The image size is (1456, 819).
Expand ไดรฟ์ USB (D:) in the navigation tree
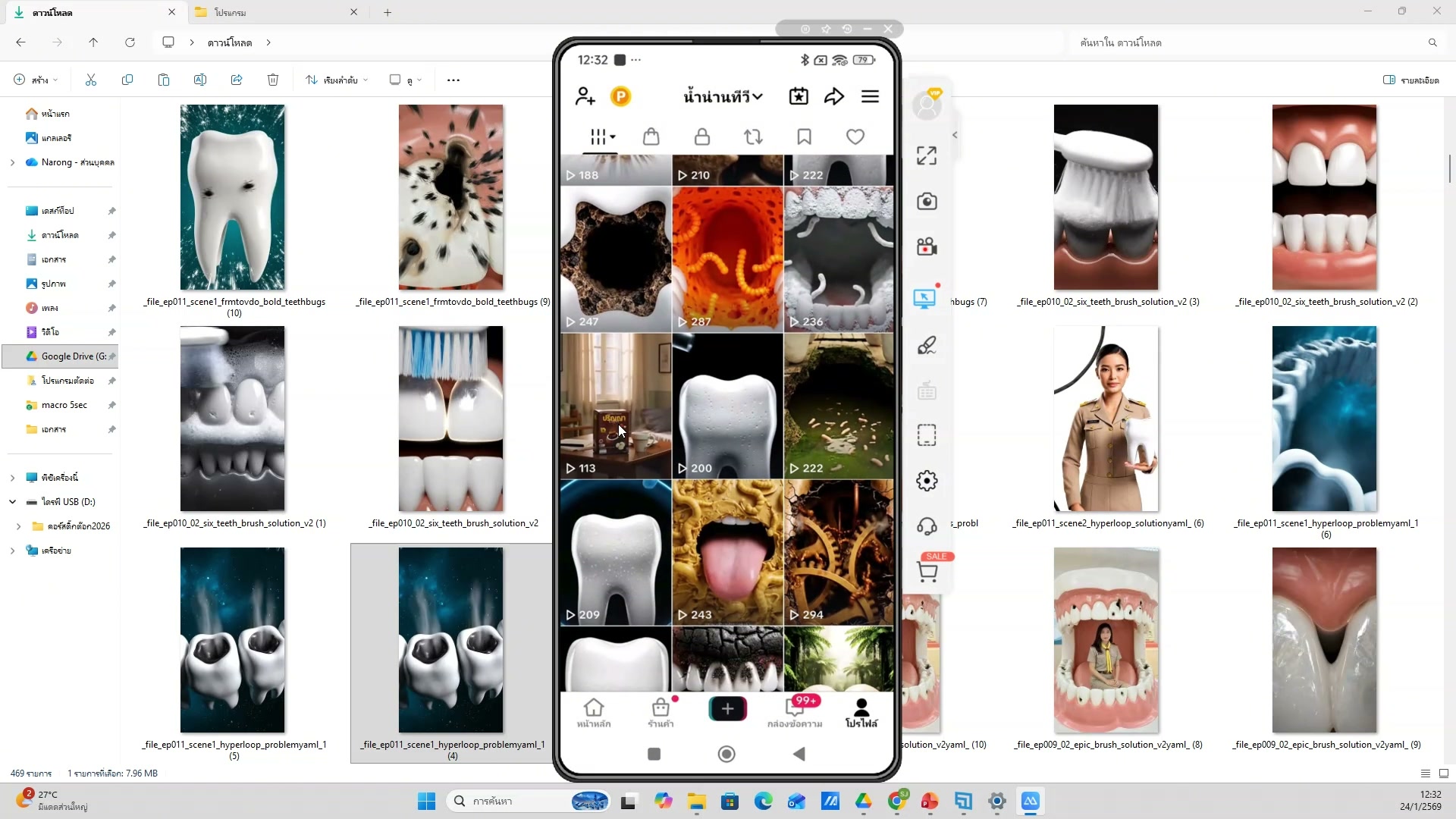(x=13, y=501)
